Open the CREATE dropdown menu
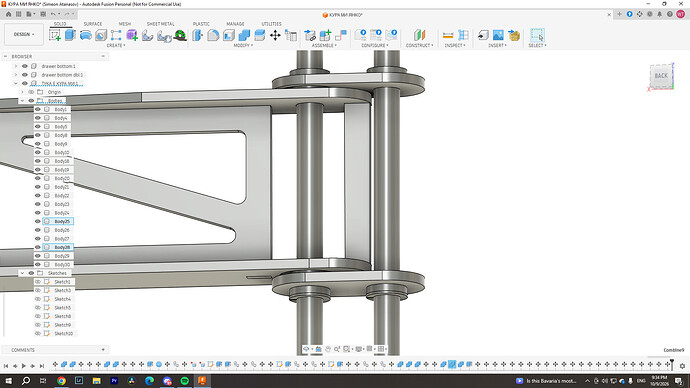Image resolution: width=690 pixels, height=388 pixels. point(116,45)
